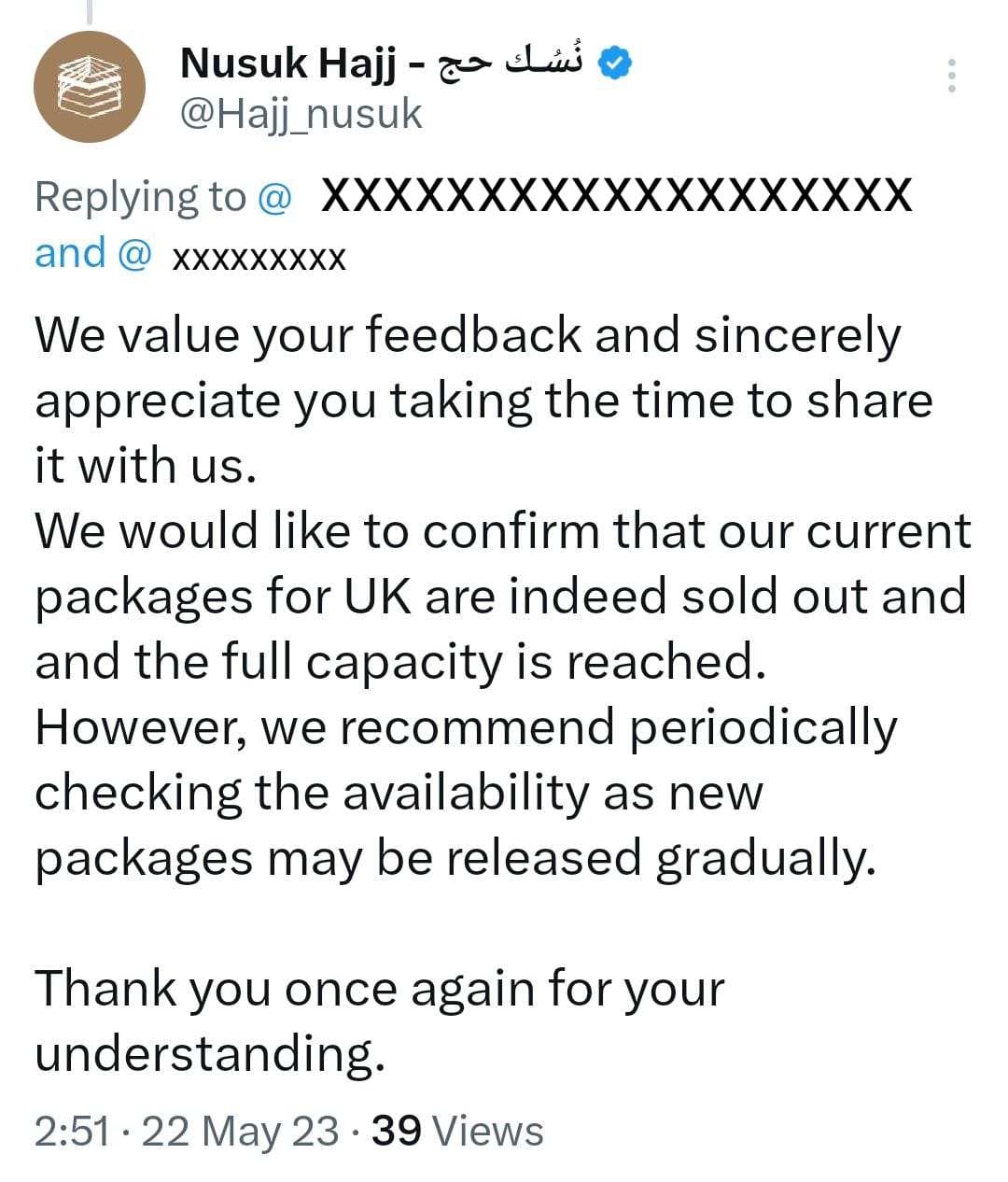Click the thread connector line above the avatar

click(91, 11)
